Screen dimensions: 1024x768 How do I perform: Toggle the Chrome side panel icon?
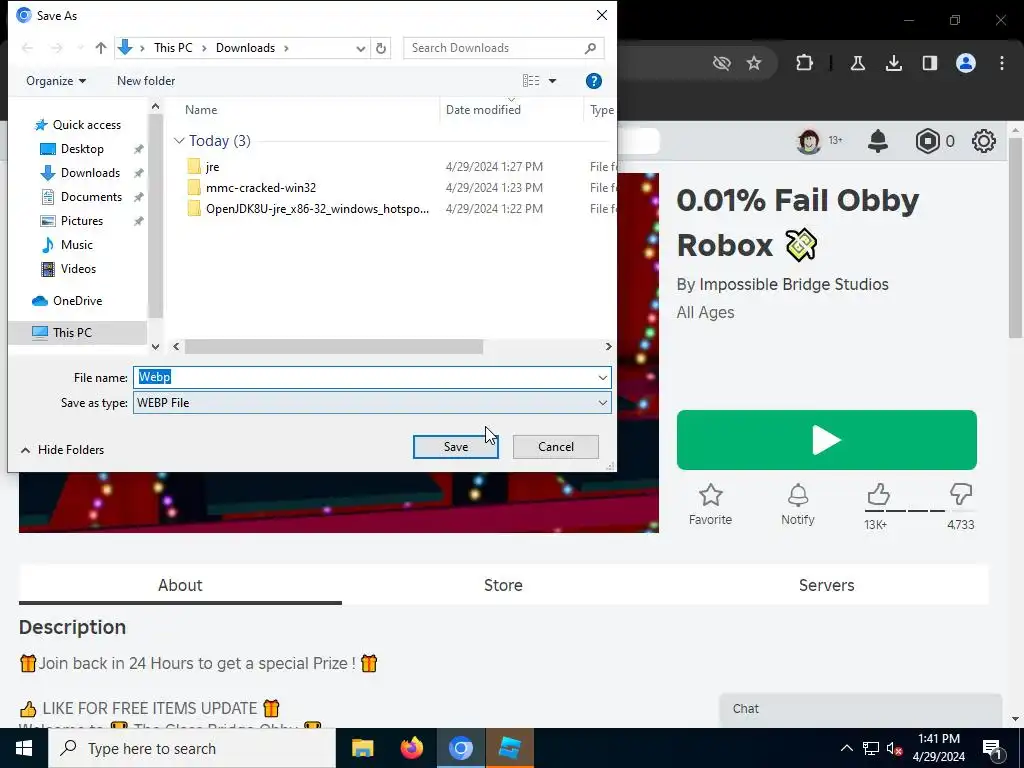point(929,63)
